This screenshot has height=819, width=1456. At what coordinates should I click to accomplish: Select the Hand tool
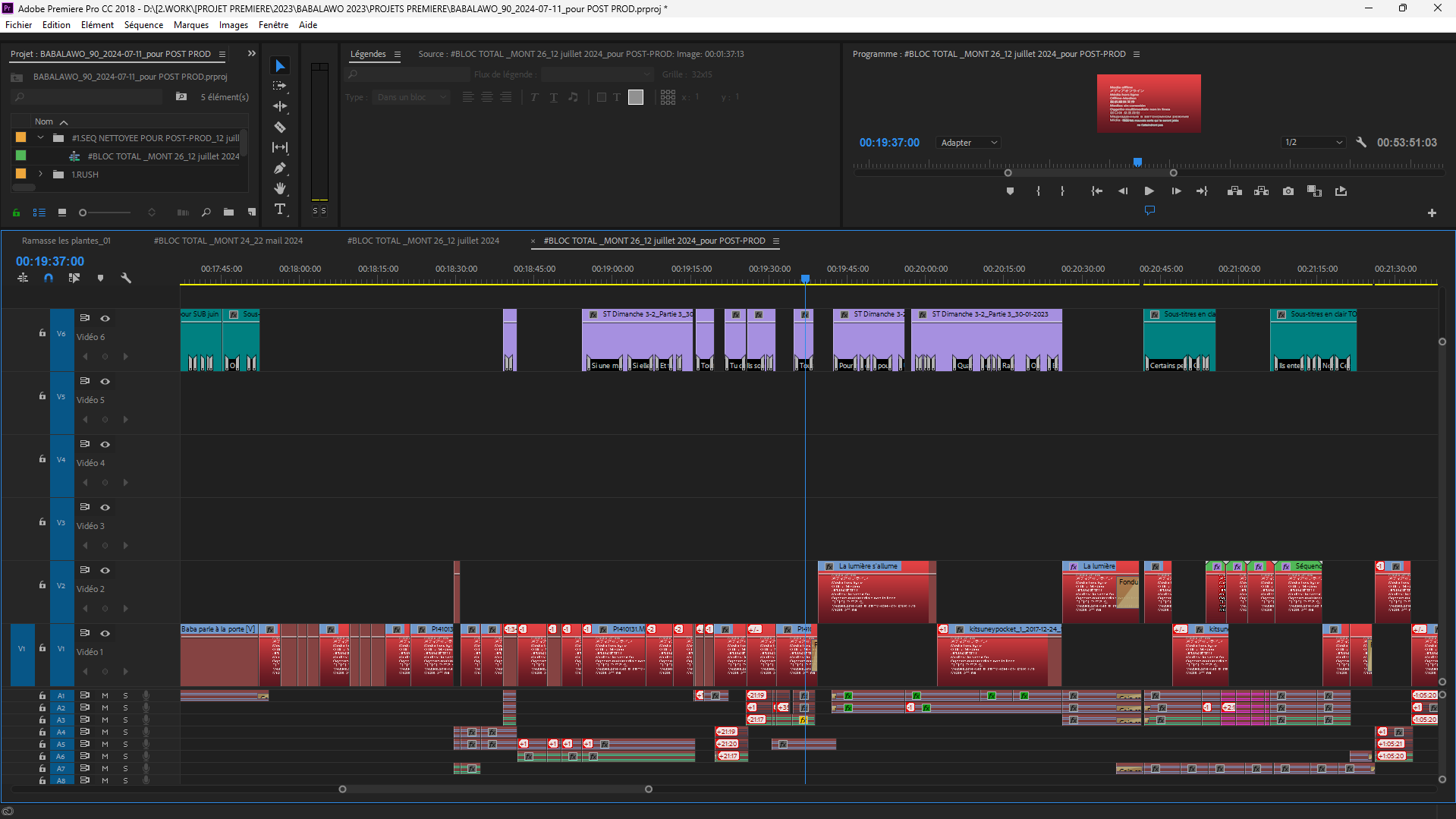point(280,188)
